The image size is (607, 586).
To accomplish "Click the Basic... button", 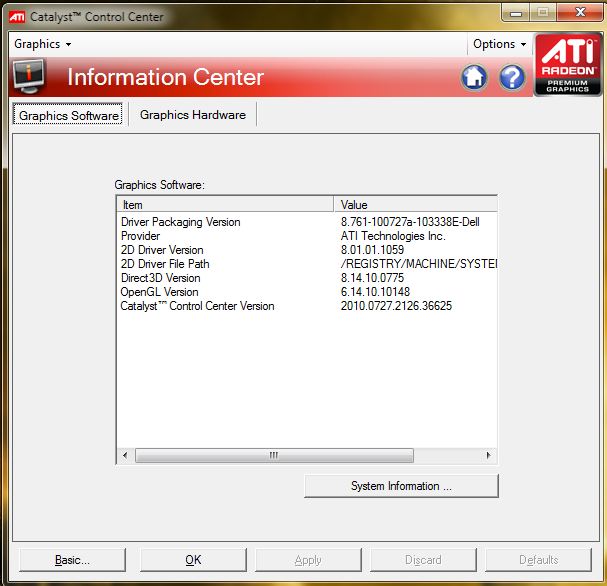I will coord(72,560).
